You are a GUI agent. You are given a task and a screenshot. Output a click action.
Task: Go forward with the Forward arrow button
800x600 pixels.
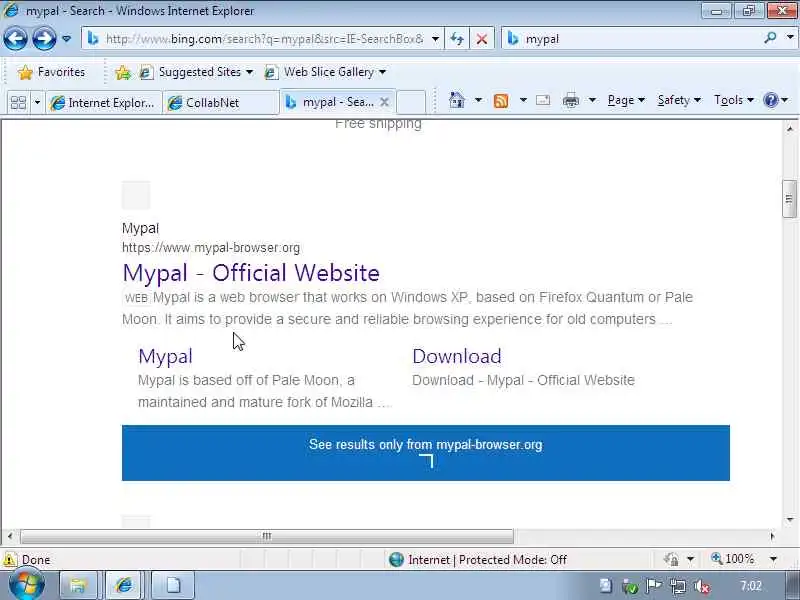point(44,39)
